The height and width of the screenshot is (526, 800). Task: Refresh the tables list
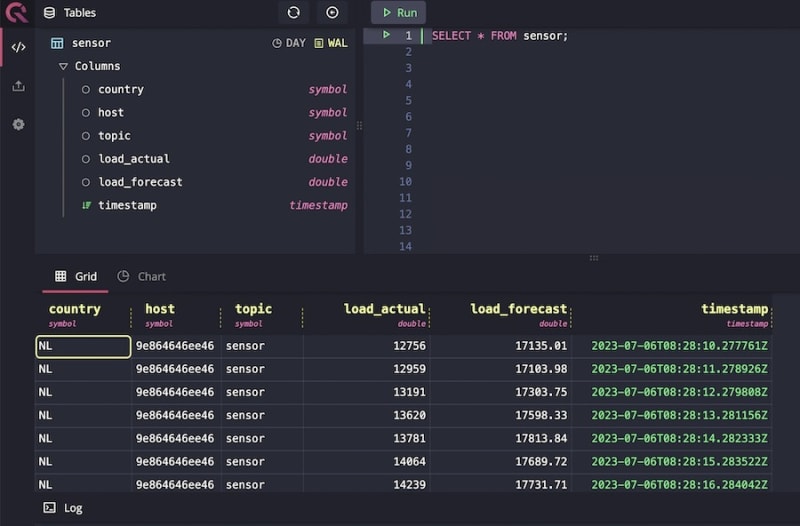pos(293,13)
